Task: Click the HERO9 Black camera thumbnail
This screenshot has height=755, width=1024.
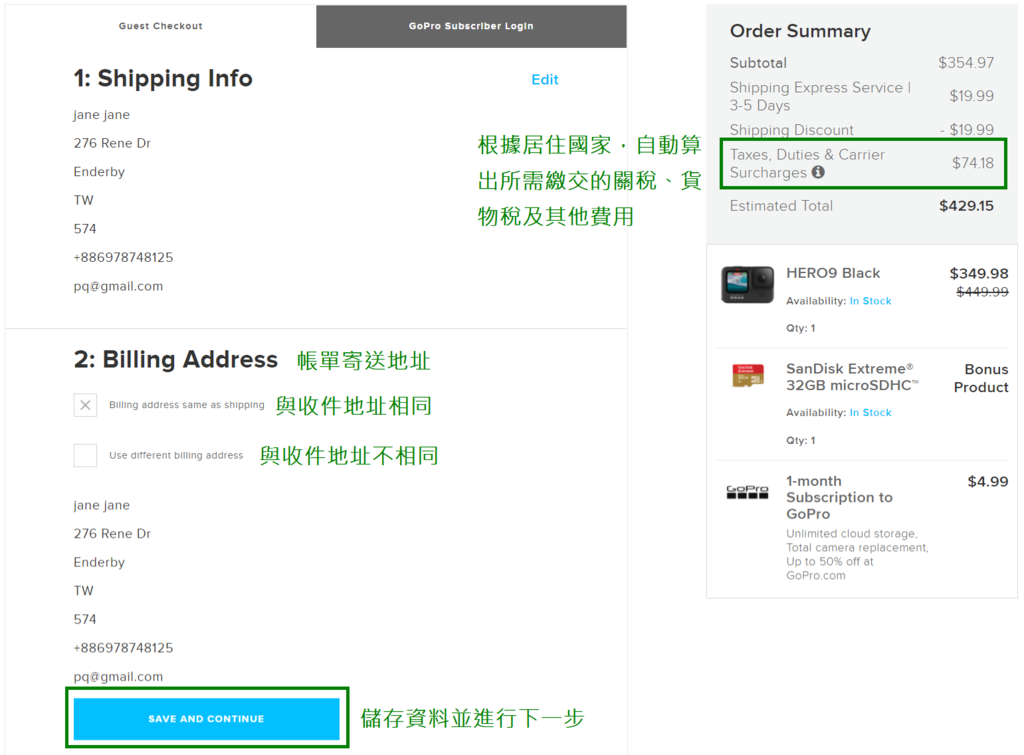Action: [x=747, y=284]
